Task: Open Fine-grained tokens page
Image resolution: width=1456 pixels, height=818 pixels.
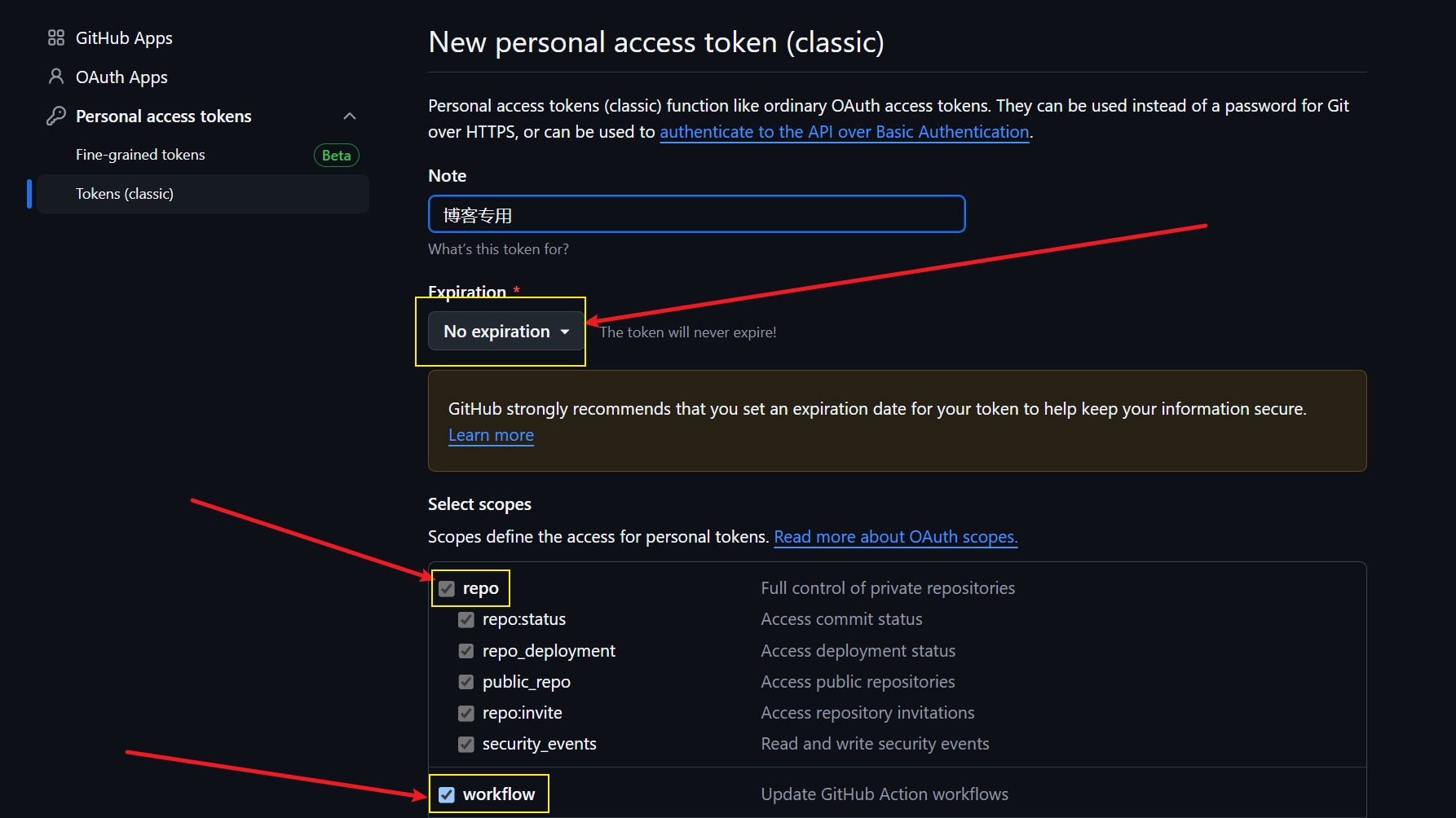Action: 140,155
